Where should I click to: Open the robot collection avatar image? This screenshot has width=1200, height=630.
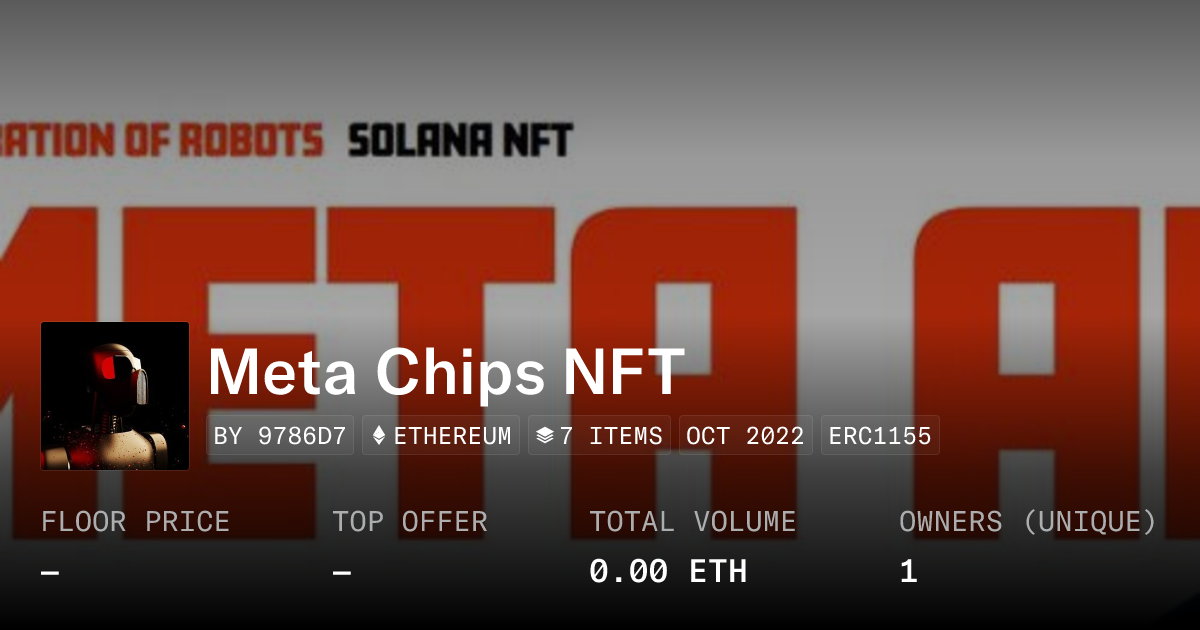[115, 396]
